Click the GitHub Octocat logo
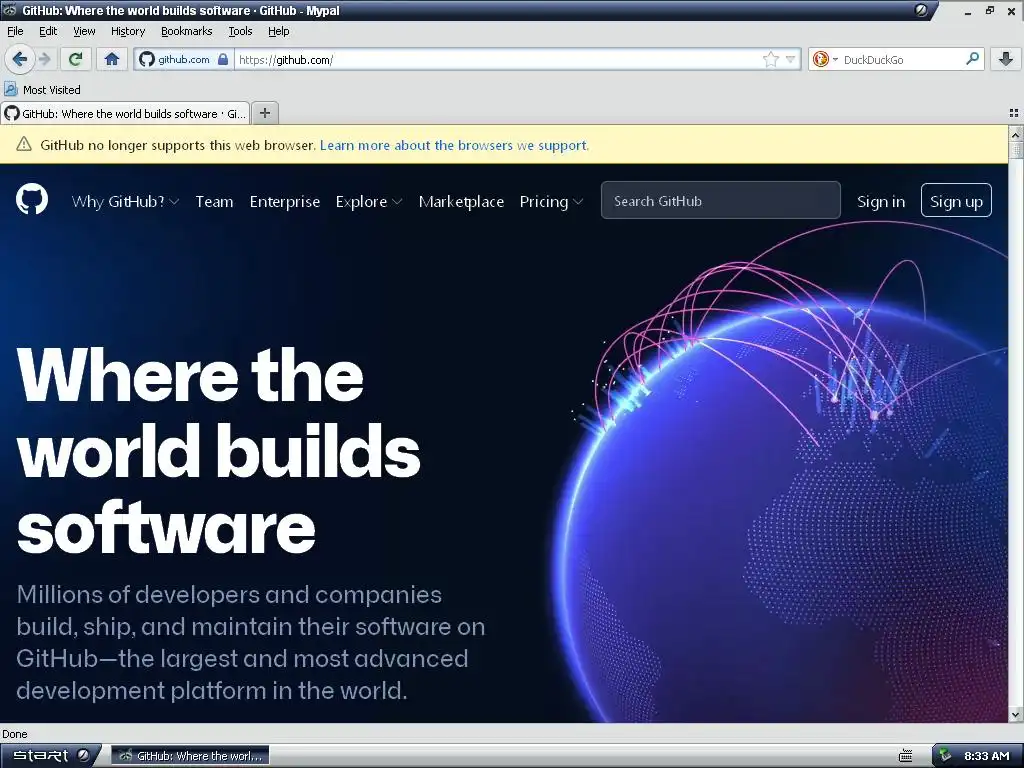Image resolution: width=1024 pixels, height=768 pixels. [x=32, y=199]
